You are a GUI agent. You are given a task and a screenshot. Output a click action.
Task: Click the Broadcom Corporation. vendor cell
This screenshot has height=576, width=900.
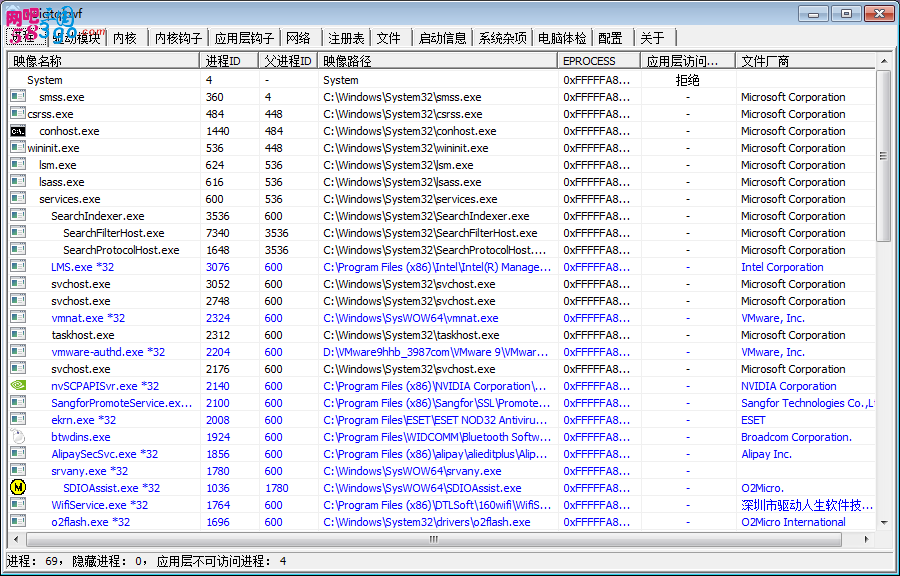click(797, 437)
